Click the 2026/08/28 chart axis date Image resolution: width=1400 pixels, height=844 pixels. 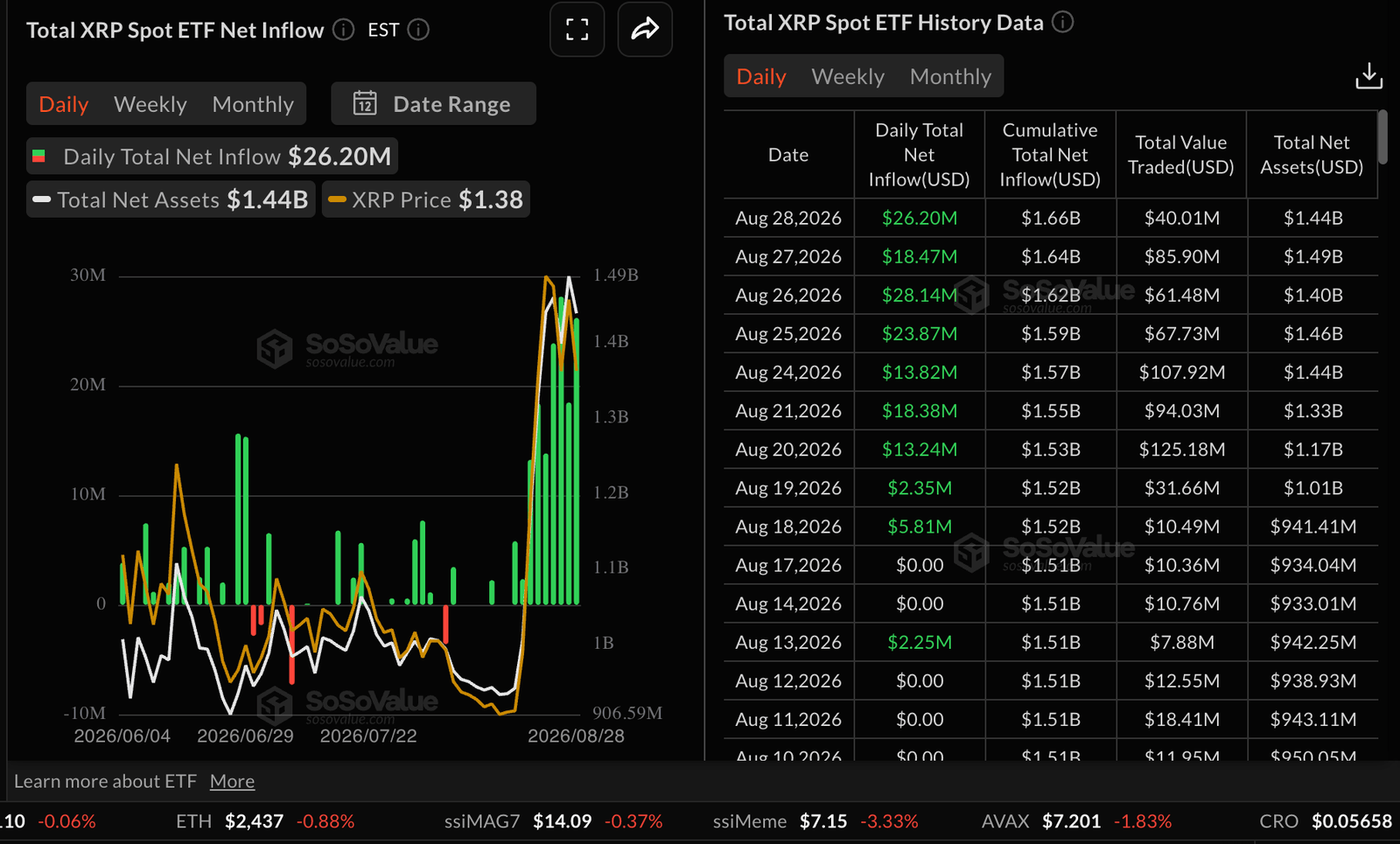576,736
